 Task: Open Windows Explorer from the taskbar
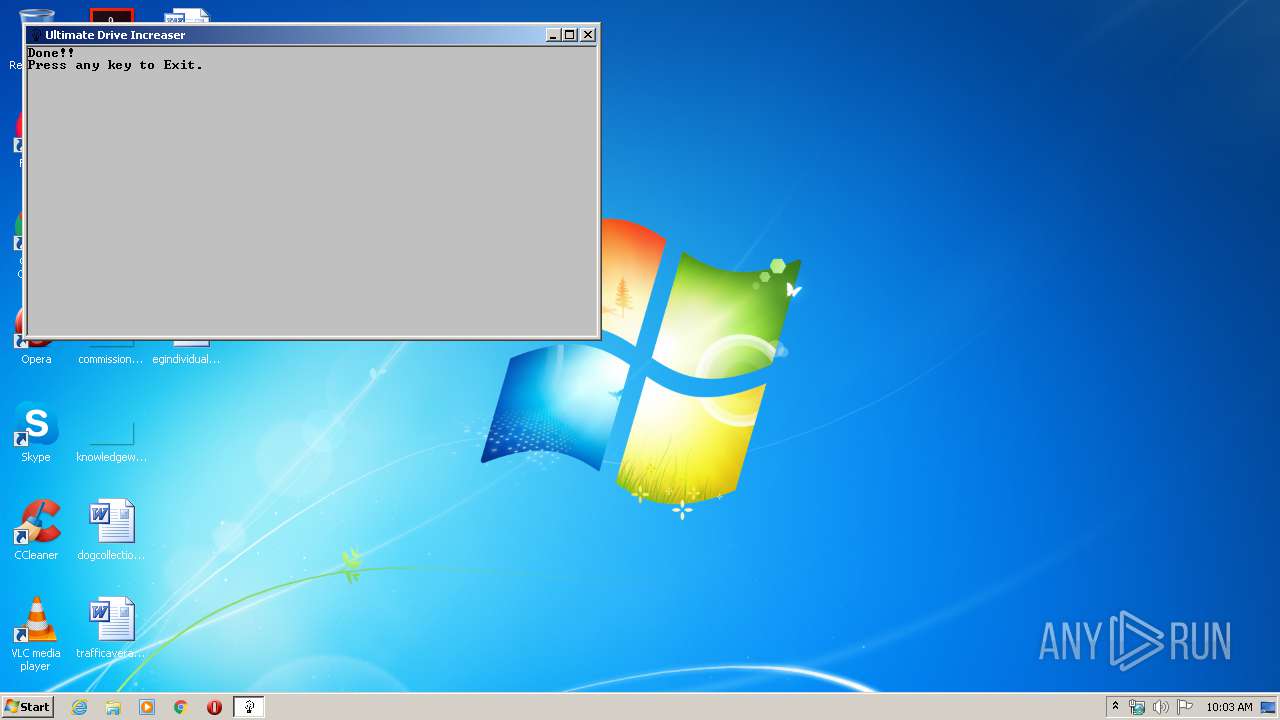point(113,707)
